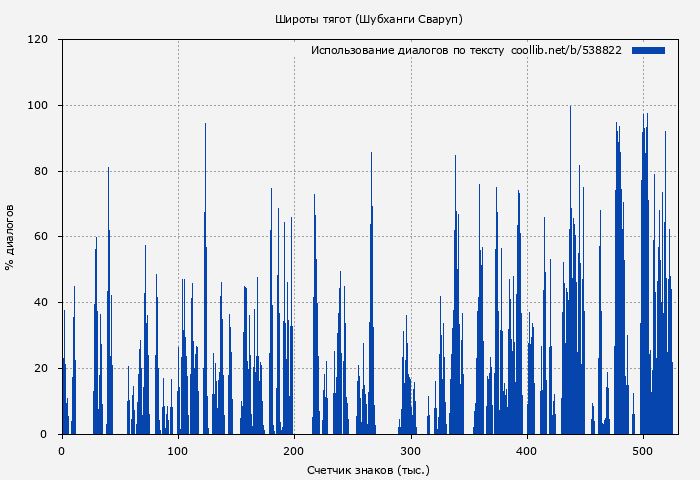The image size is (700, 480).
Task: Click the y-axis tick label 120
Action: 38,40
